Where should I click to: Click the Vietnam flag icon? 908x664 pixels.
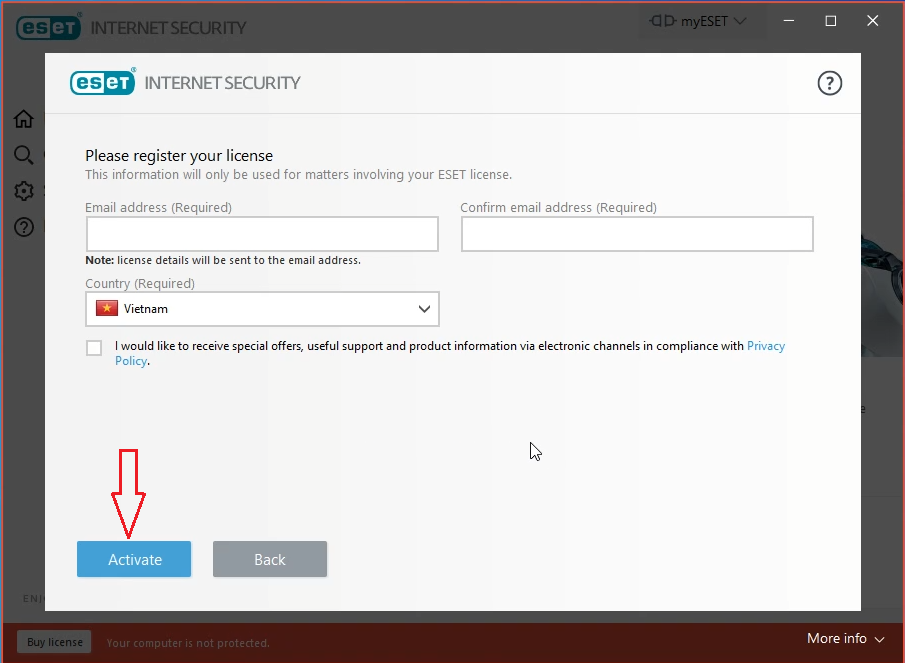click(x=107, y=309)
